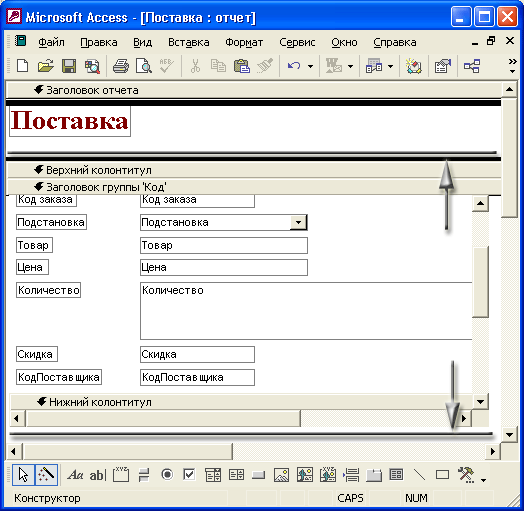Screen dimensions: 524x511
Task: Select the Line tool in toolbox
Action: pos(419,475)
